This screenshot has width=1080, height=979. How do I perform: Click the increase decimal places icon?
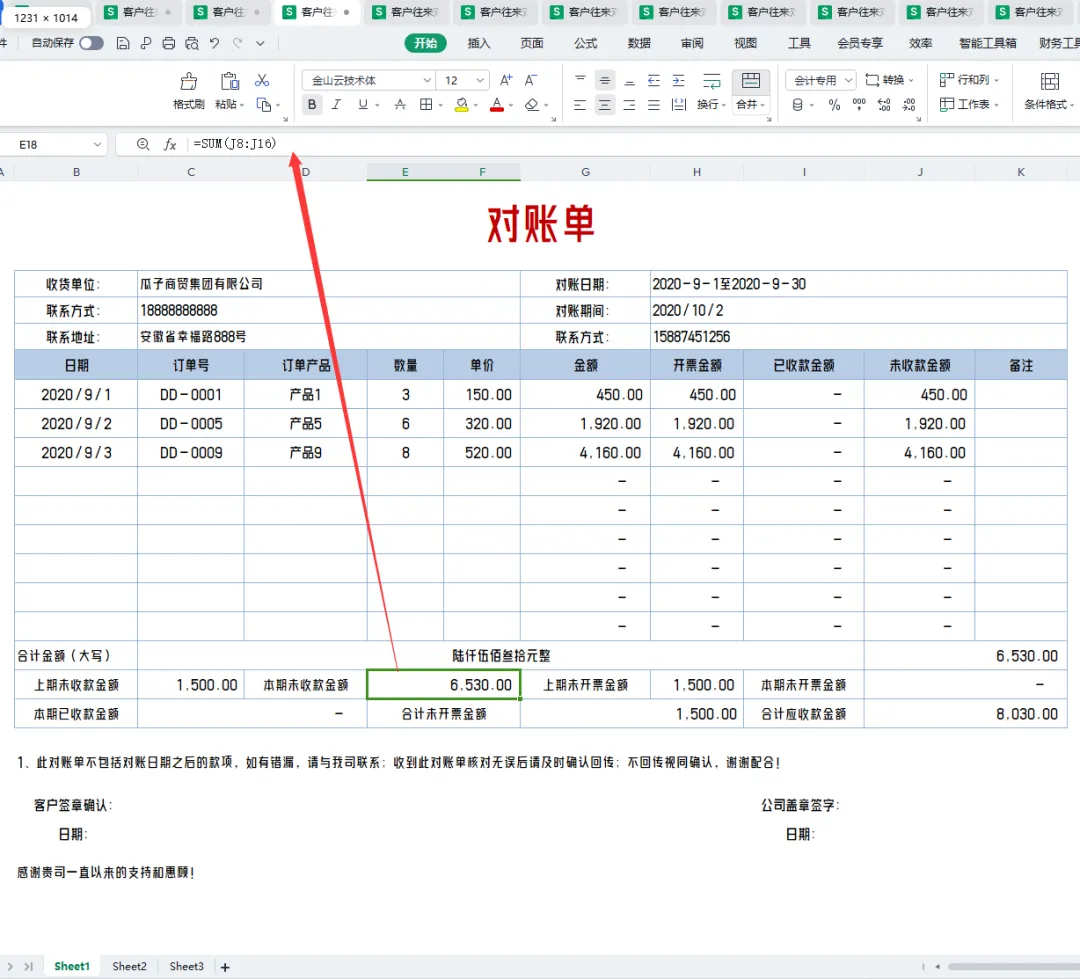(x=884, y=105)
